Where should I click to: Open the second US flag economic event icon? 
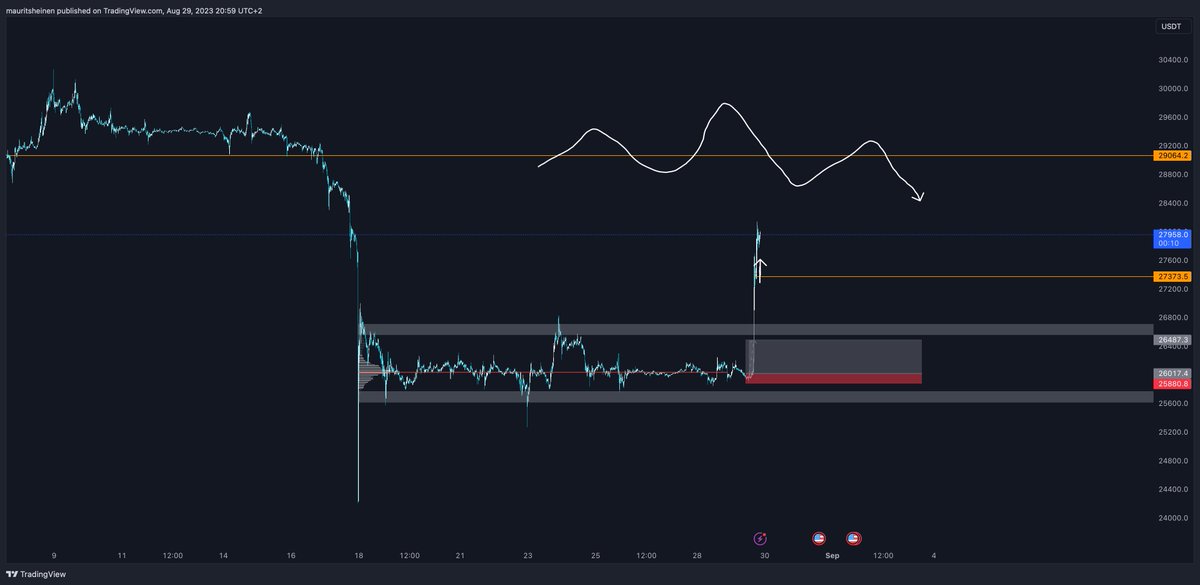(852, 537)
